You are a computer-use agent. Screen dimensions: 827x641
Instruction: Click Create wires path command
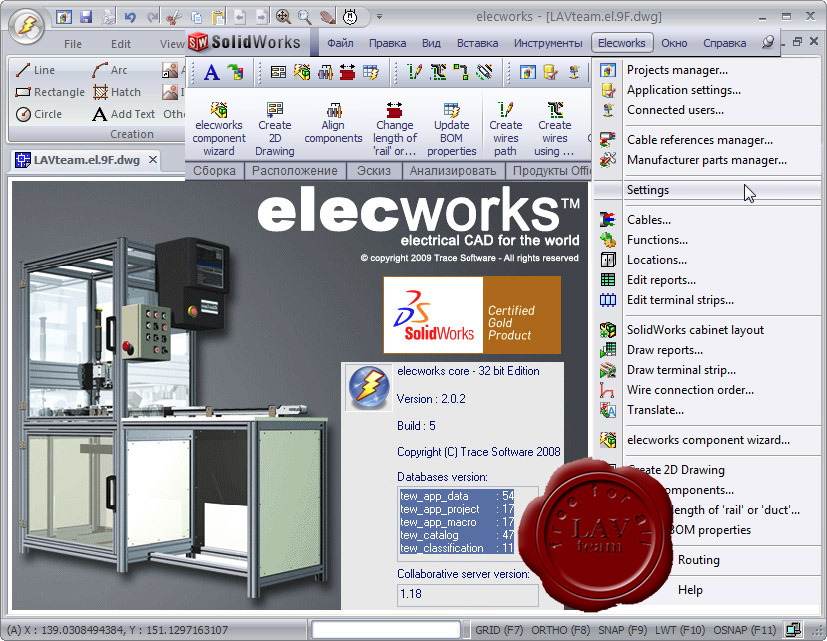505,129
